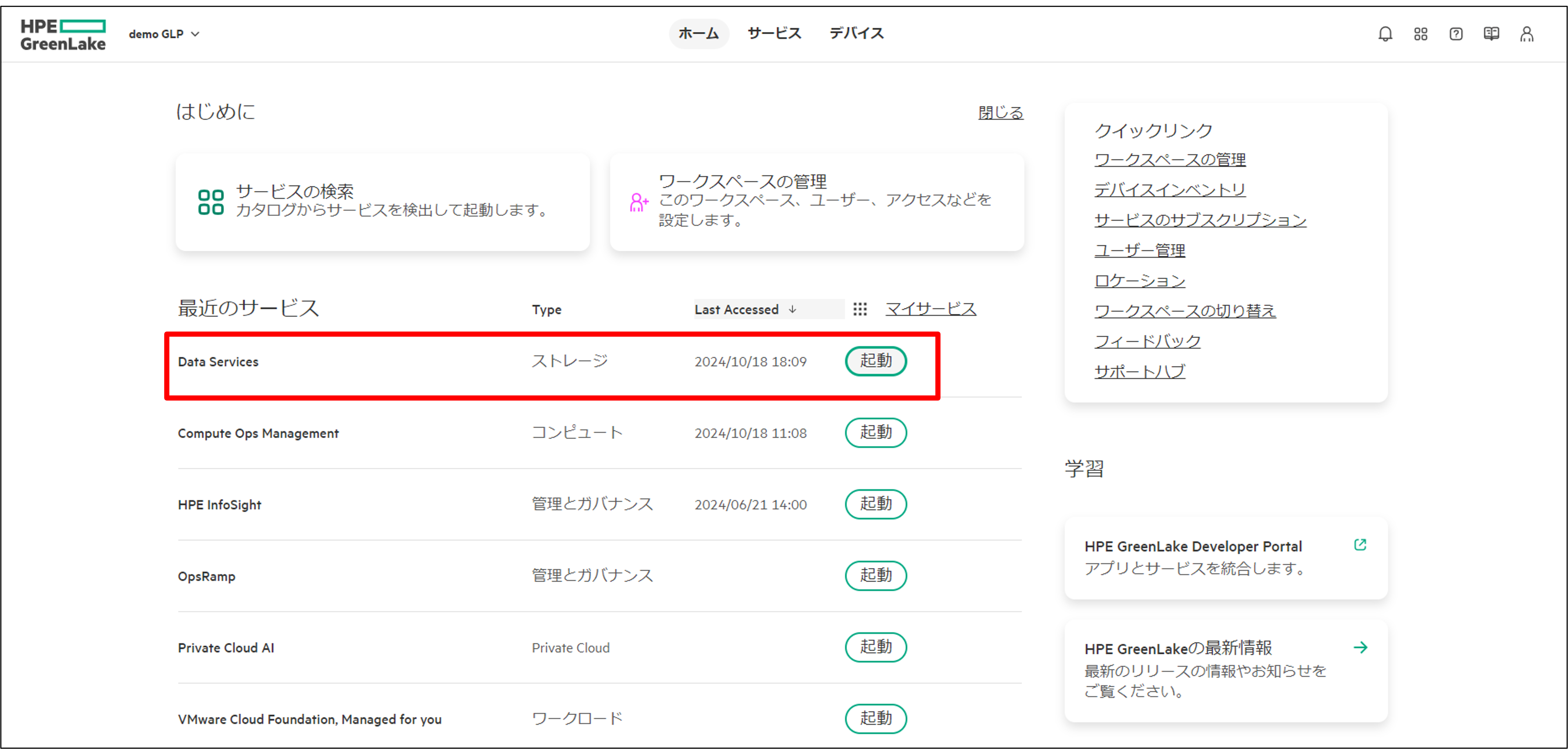Screen dimensions: 1568x749
Task: Launch Private Cloud AI with 起動
Action: pos(875,647)
